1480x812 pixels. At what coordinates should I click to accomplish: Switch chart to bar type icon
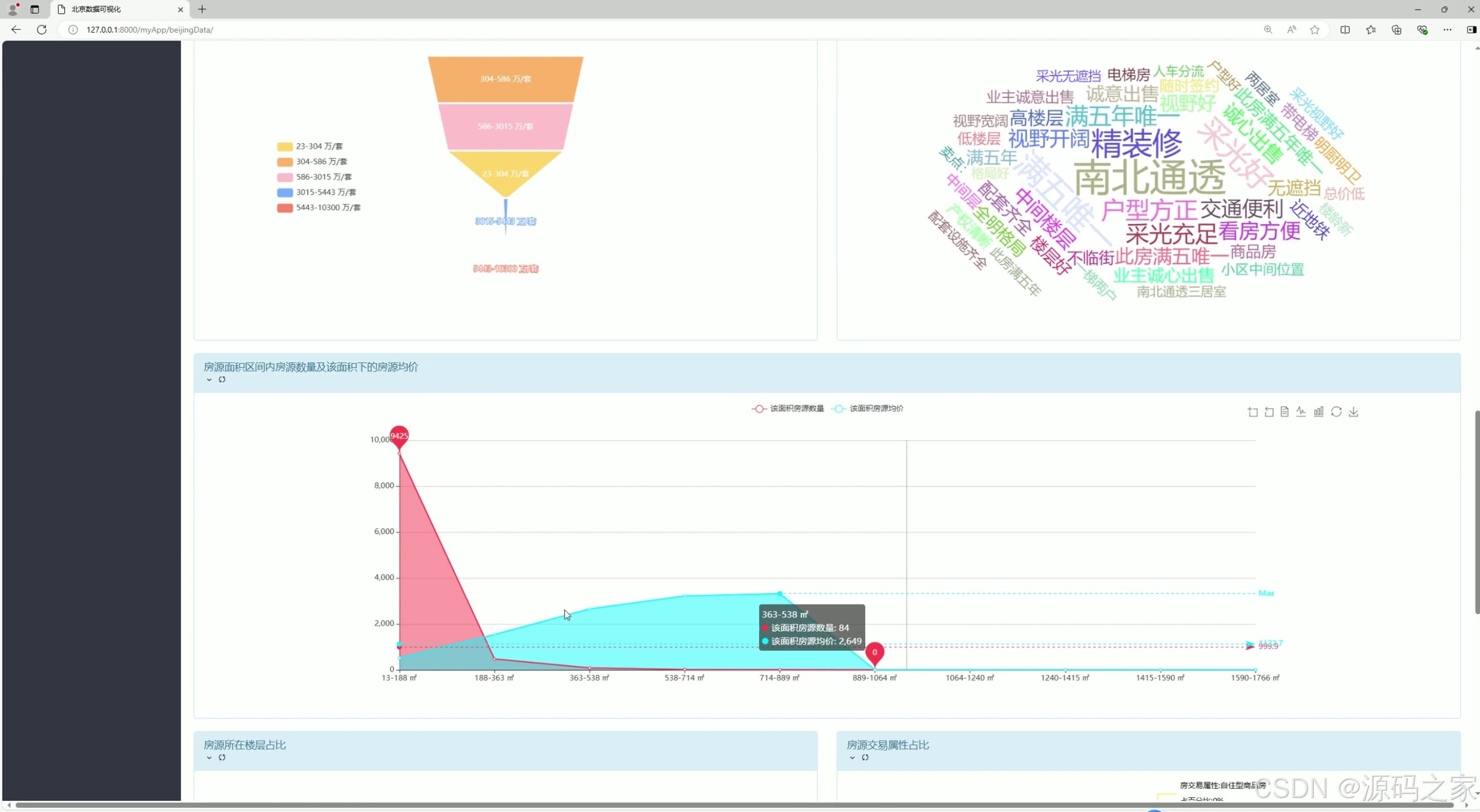click(x=1319, y=412)
